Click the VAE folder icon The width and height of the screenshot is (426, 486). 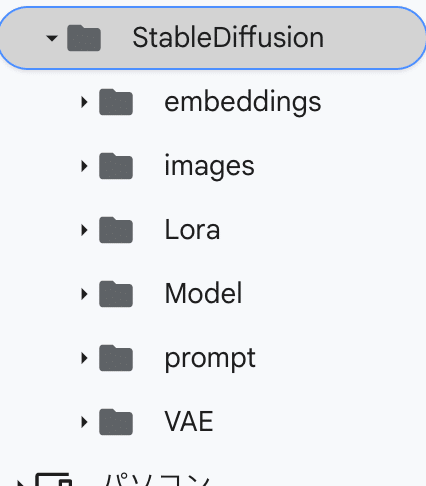pyautogui.click(x=116, y=422)
